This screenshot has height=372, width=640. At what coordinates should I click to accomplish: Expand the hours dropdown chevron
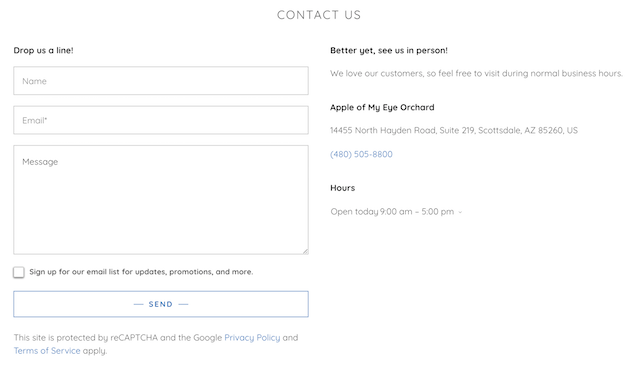point(460,212)
